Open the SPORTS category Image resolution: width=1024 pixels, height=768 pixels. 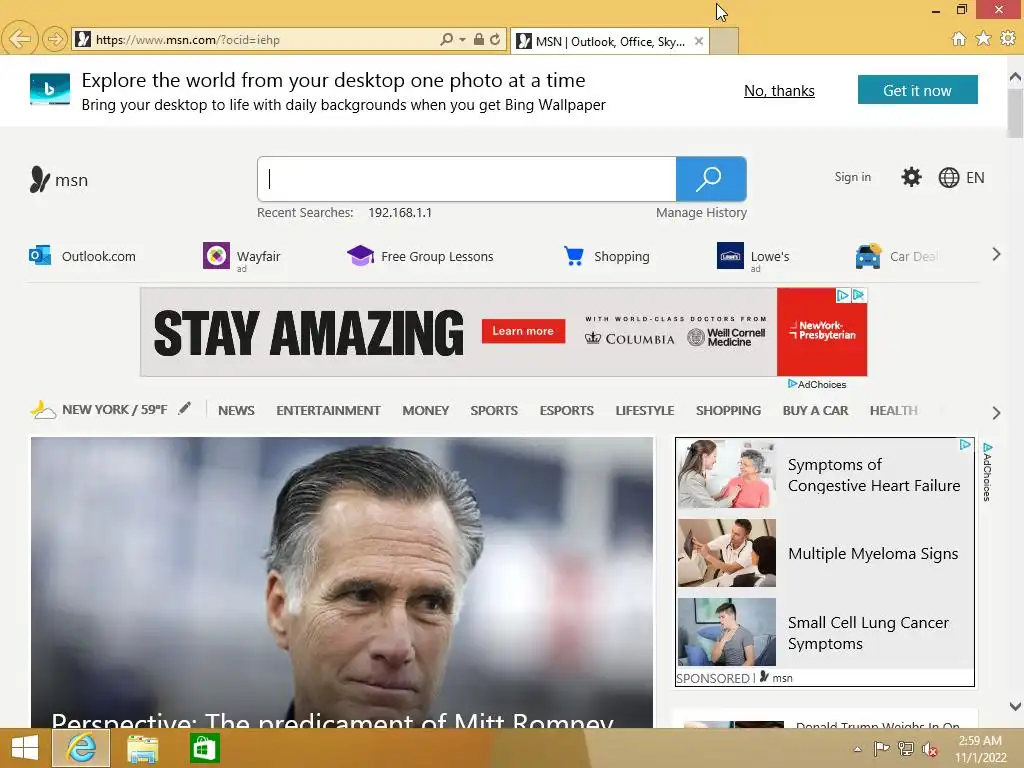(x=494, y=410)
